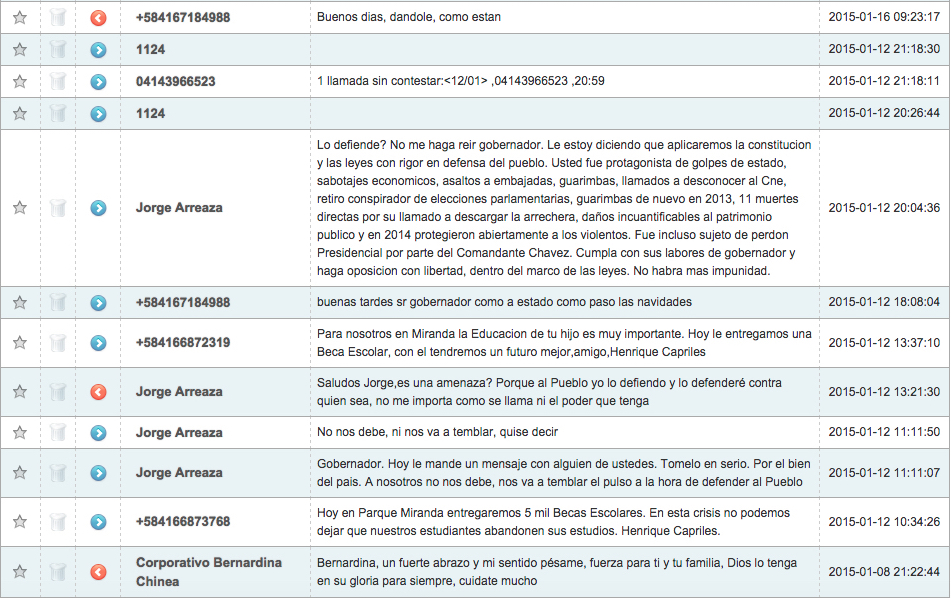Delete Jorge Arreaza's message from 20:04:36

(58, 208)
